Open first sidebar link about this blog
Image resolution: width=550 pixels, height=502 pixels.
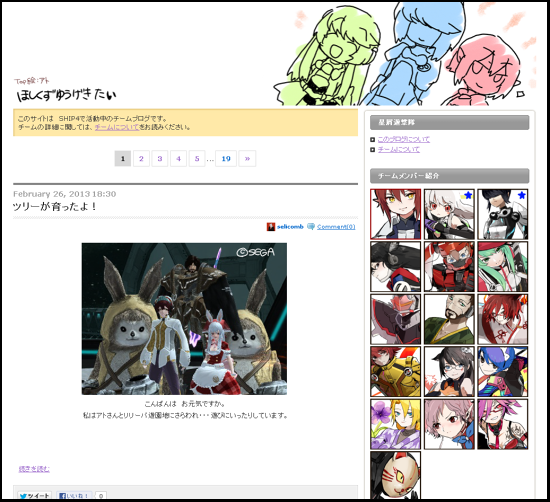[404, 139]
